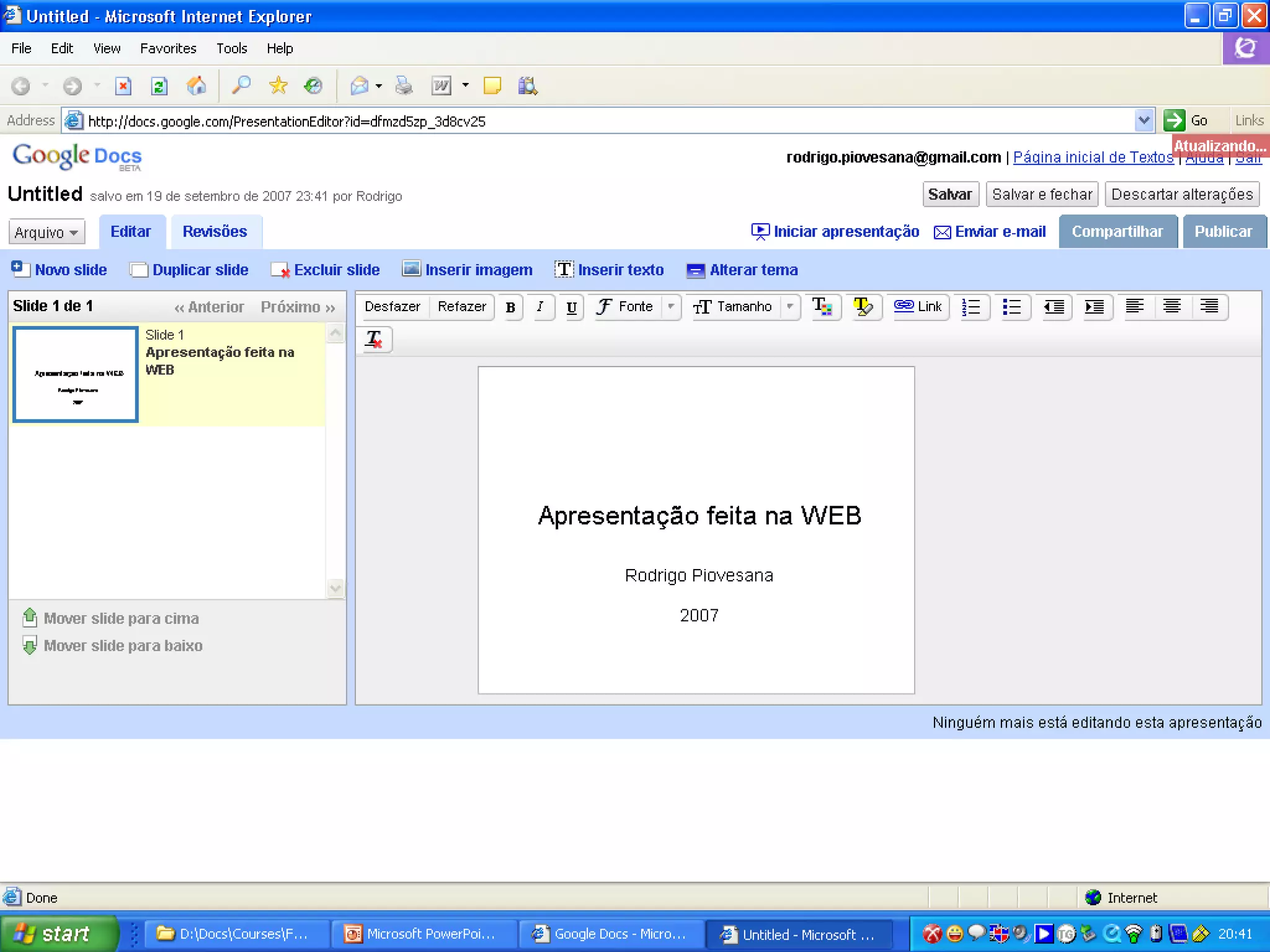
Task: Click the Salvar e fechar button
Action: pos(1042,195)
